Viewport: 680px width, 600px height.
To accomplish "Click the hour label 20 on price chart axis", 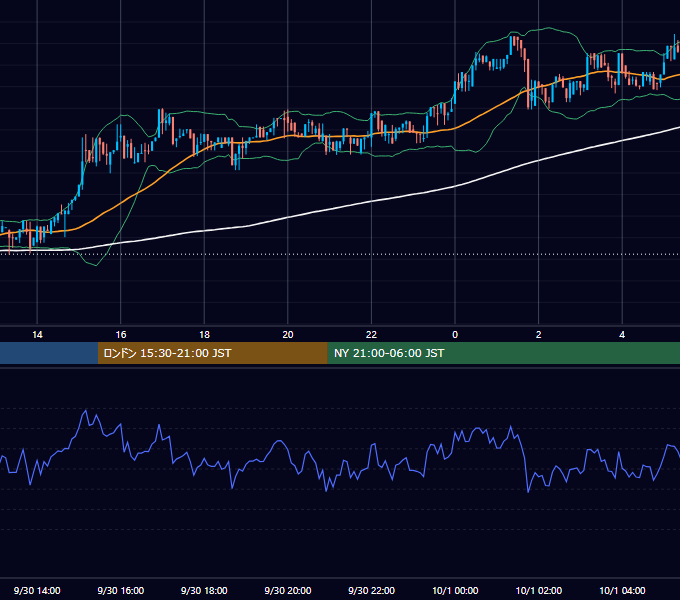I will (x=288, y=335).
